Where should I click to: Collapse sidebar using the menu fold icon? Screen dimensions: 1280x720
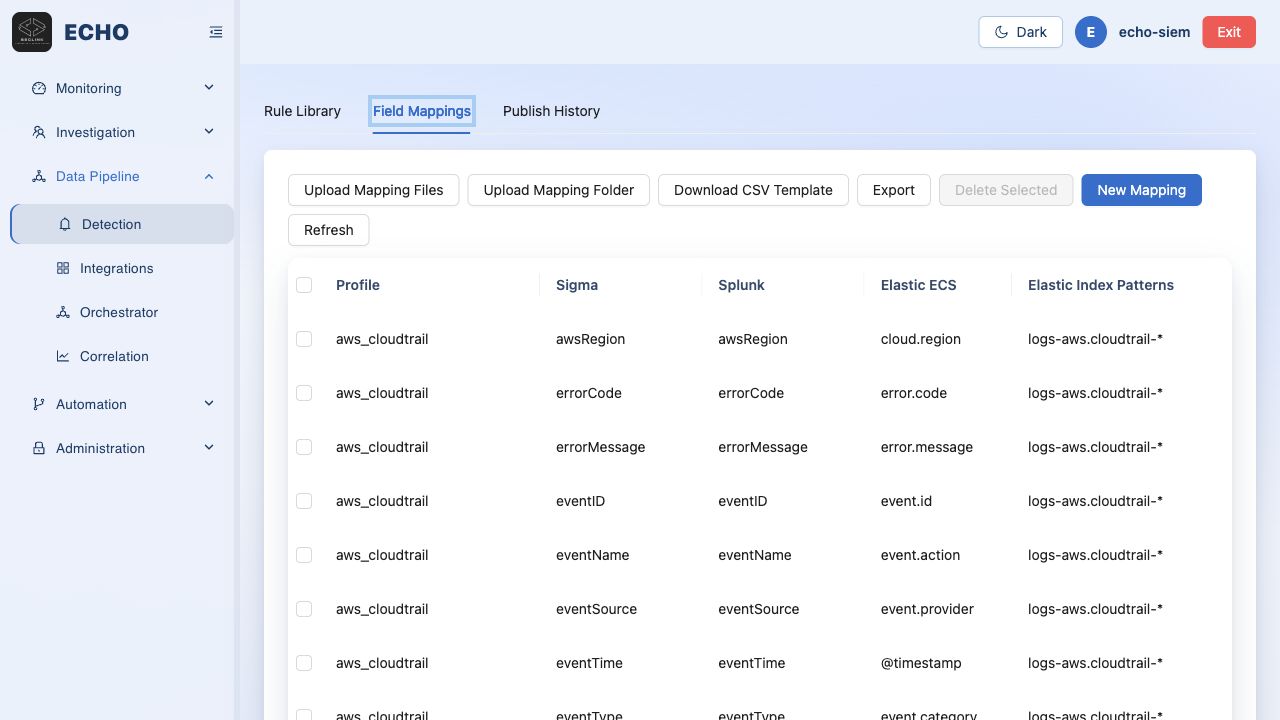point(216,32)
